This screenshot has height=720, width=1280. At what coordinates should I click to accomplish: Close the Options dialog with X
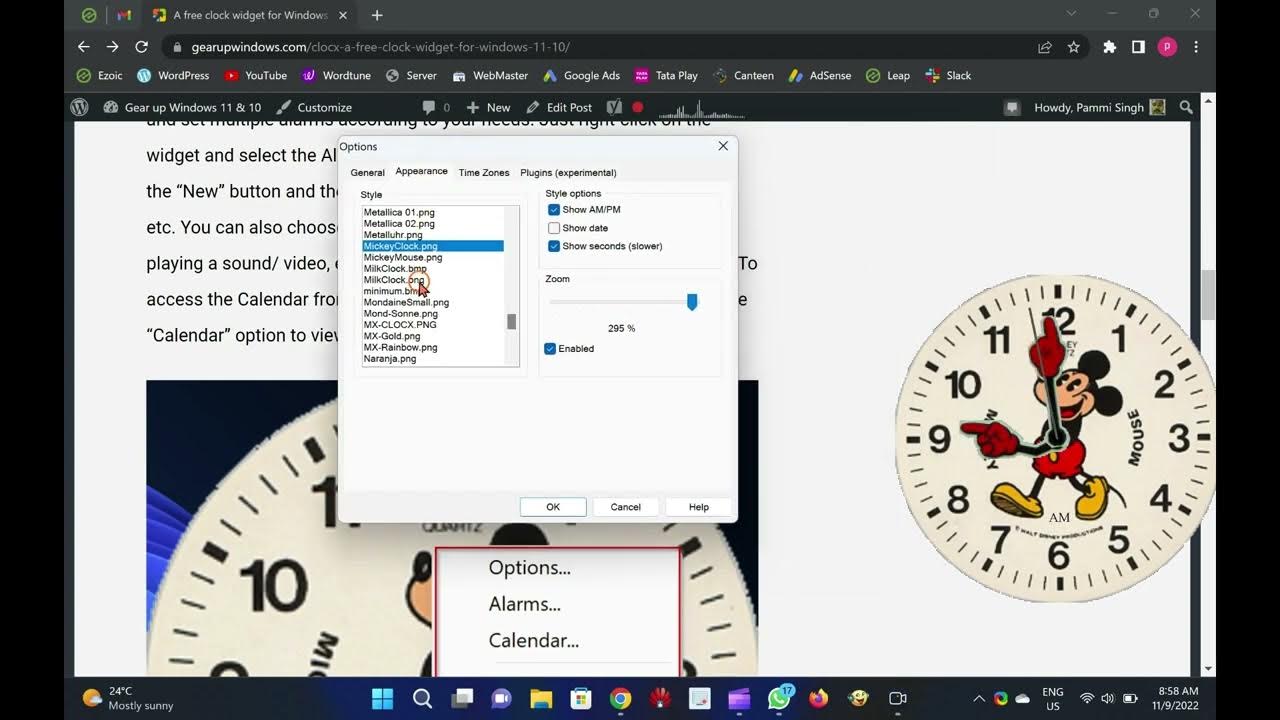pos(723,146)
